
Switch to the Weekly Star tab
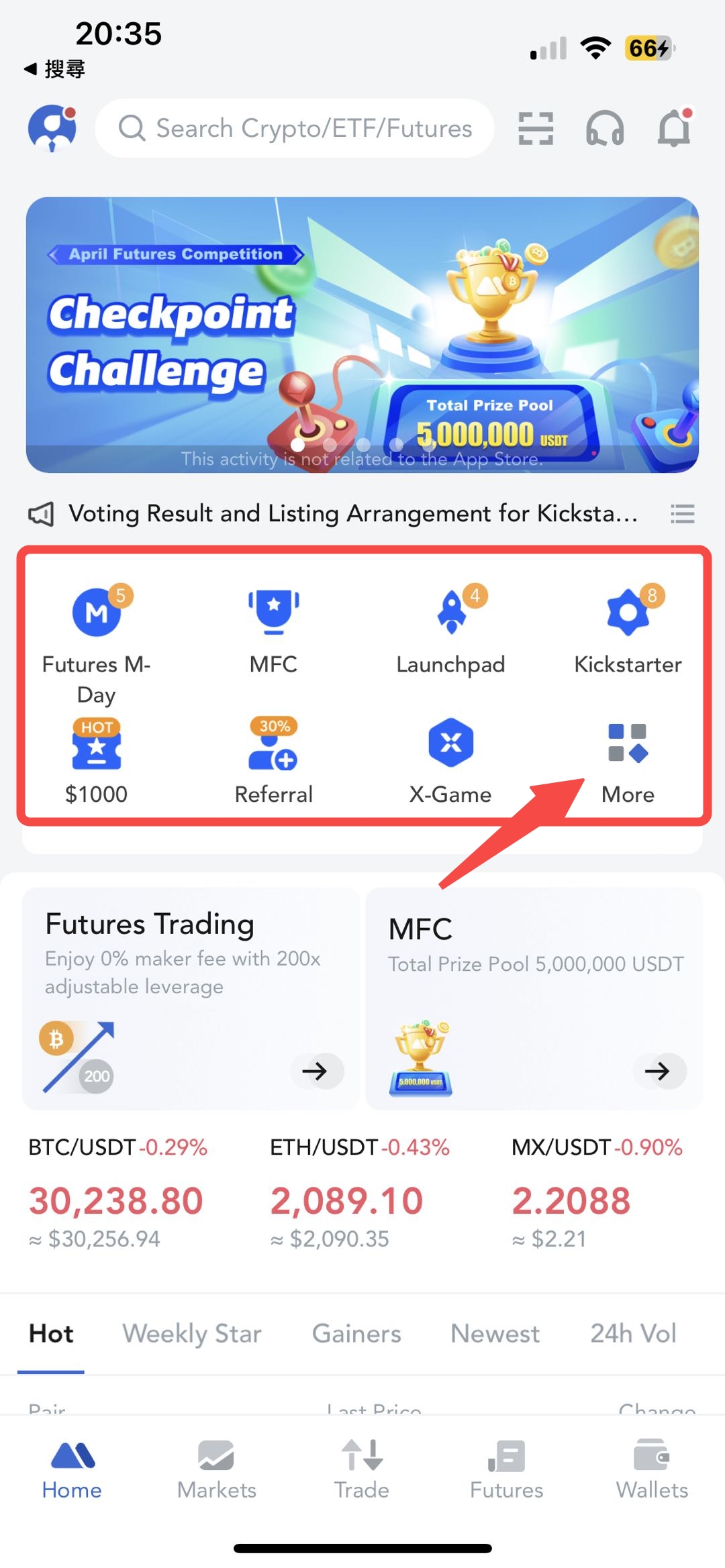pos(192,1333)
